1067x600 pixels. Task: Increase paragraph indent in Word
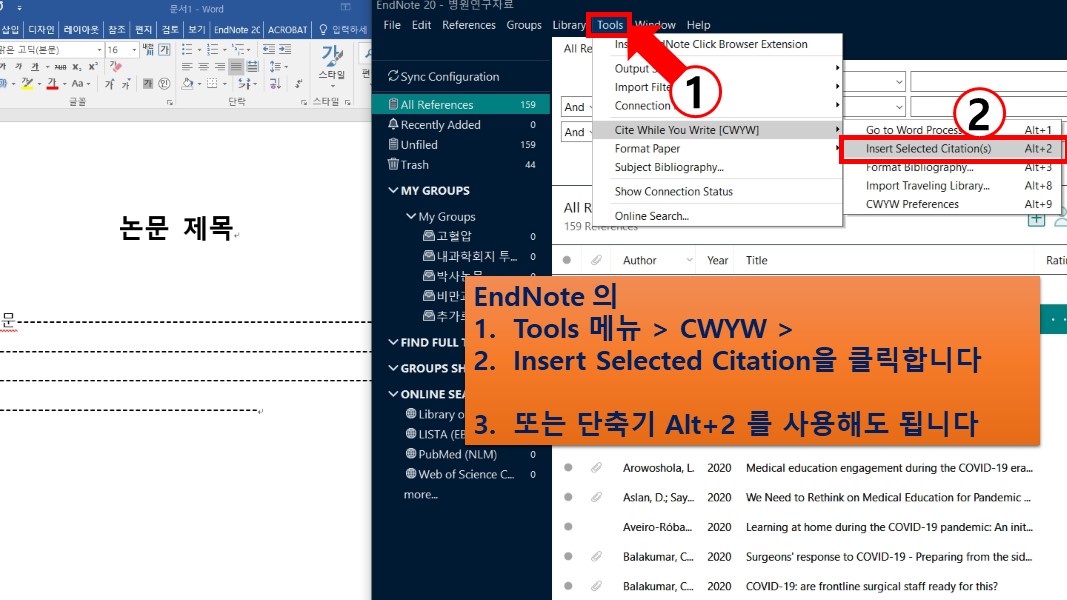coord(285,50)
